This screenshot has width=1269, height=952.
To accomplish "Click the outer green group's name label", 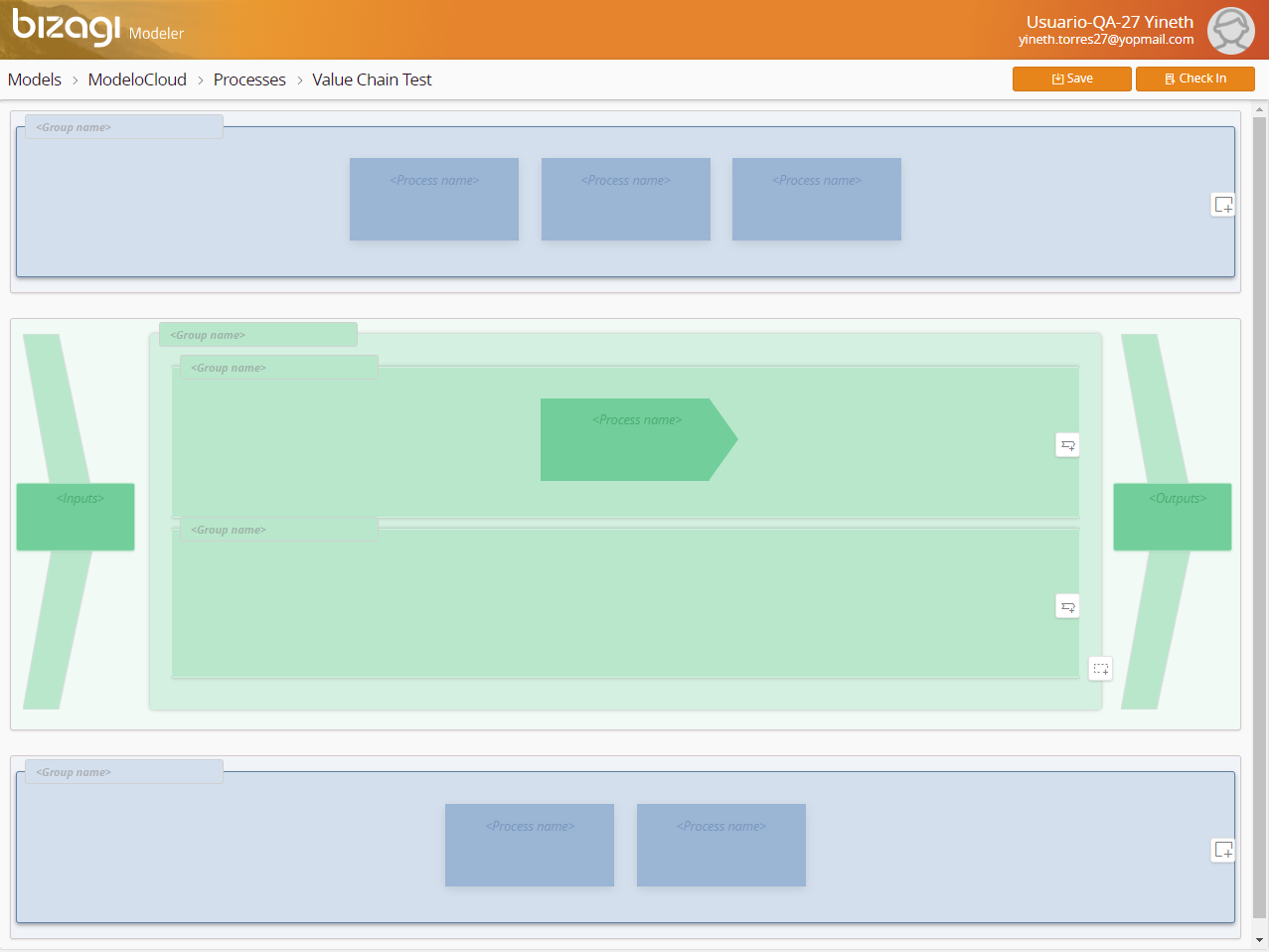I will pos(257,335).
